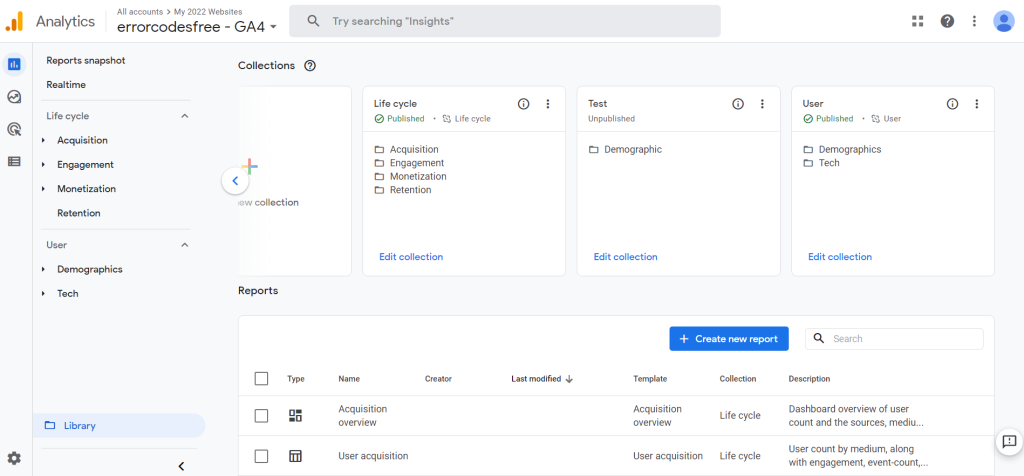Expand the Acquisition section in sidebar

coord(44,141)
